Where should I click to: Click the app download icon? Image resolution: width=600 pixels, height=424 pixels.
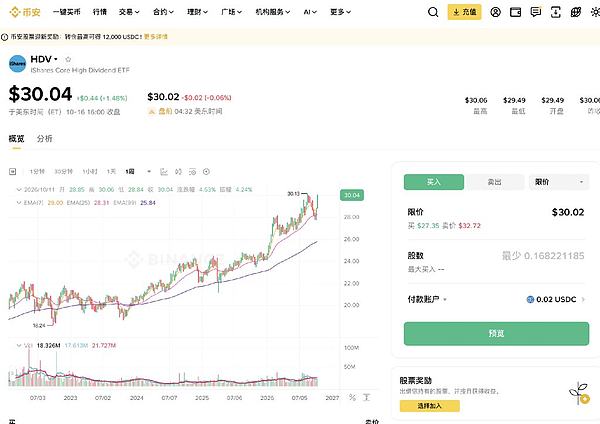pyautogui.click(x=556, y=12)
